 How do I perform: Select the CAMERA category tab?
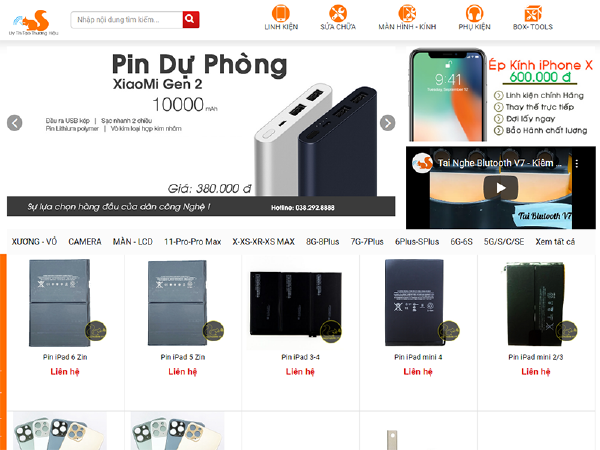point(85,242)
